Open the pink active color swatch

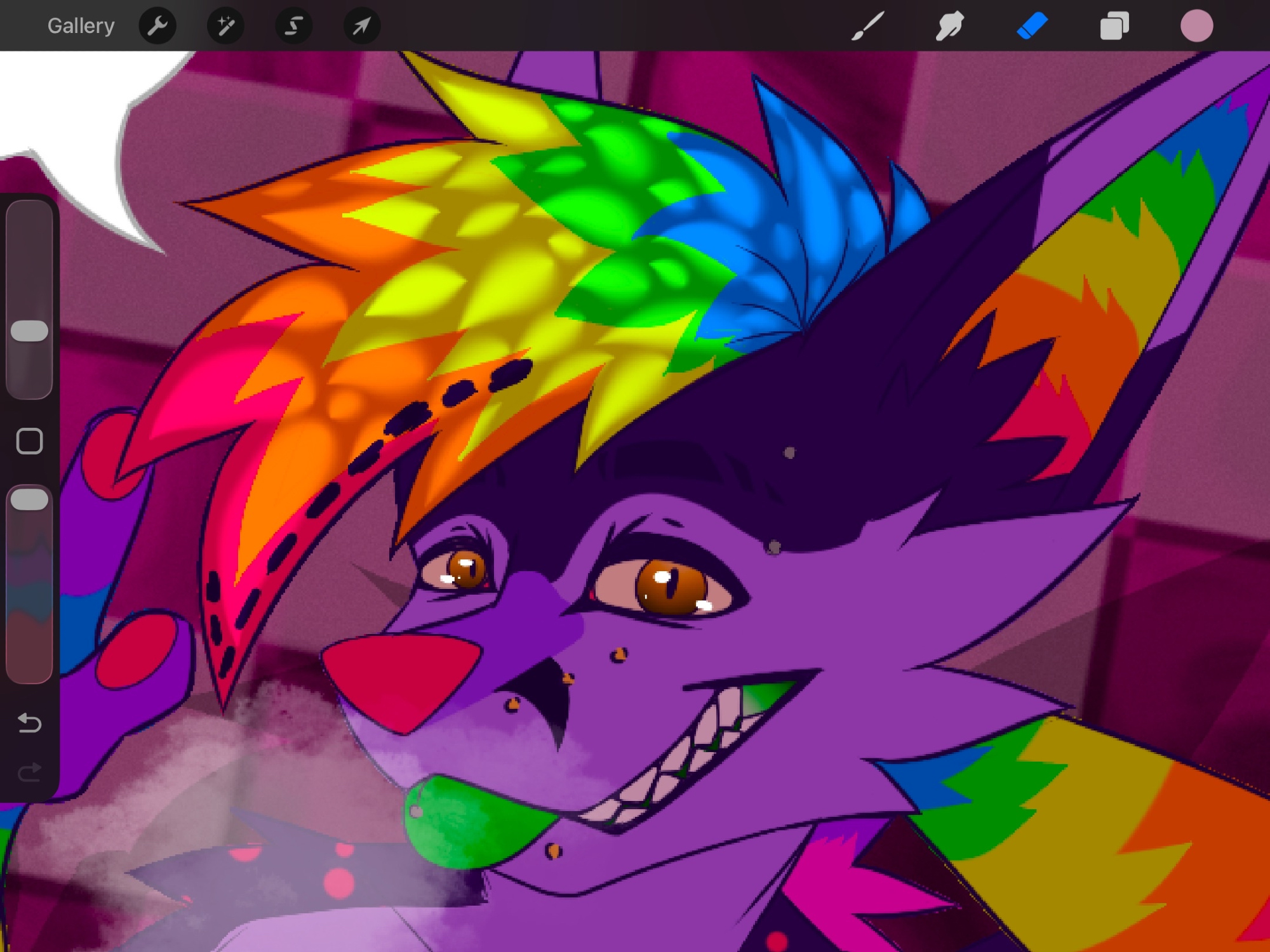click(1196, 26)
